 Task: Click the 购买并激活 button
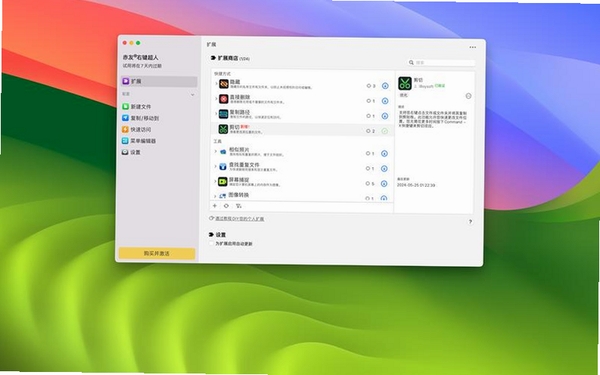click(157, 253)
